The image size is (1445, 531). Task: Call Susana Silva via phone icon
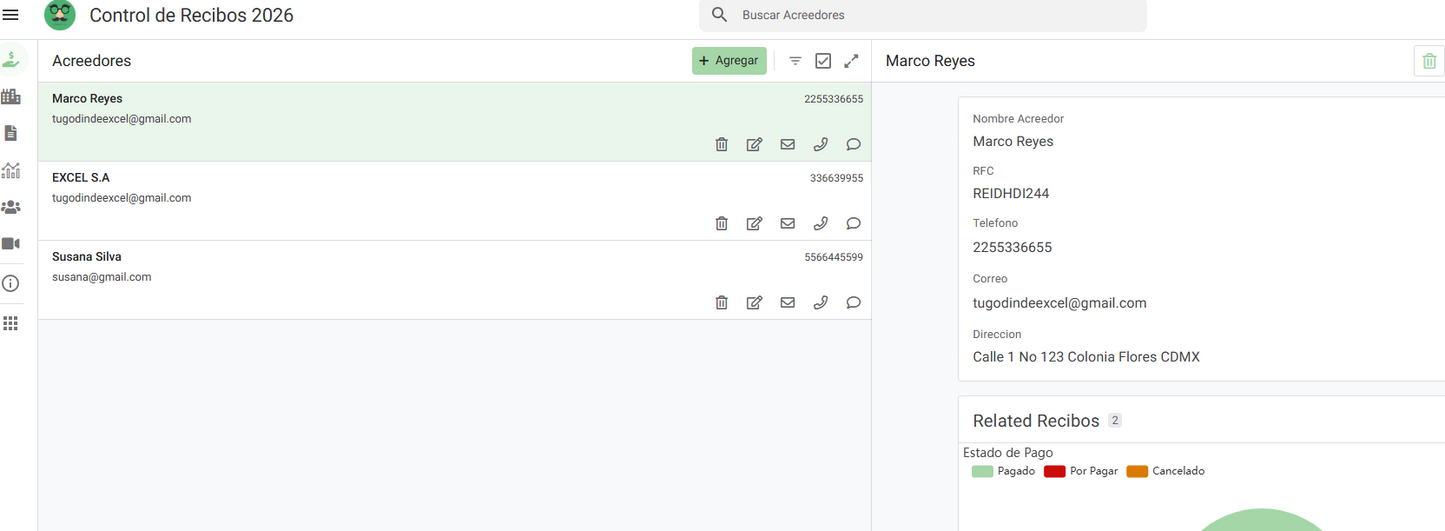tap(820, 302)
